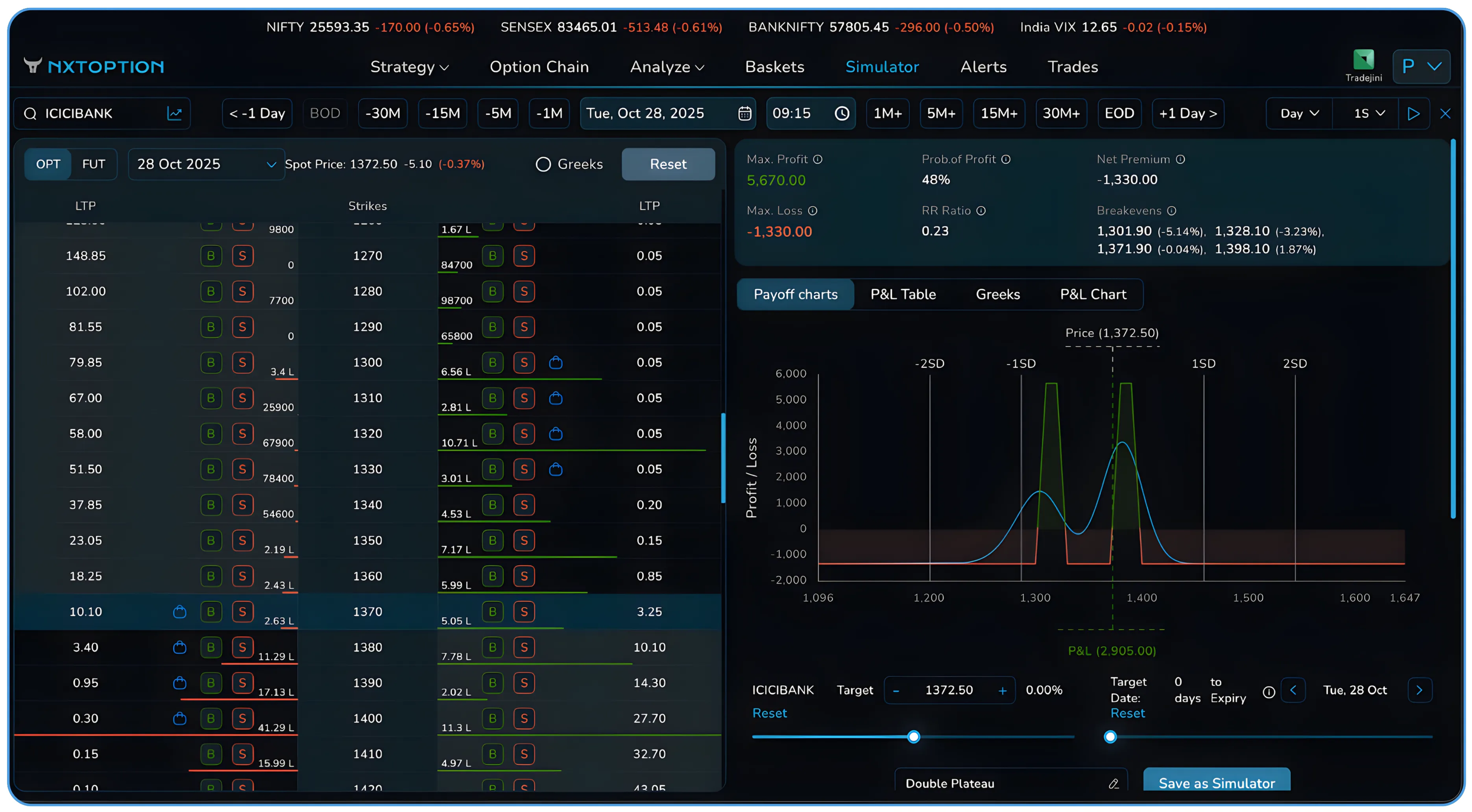
Task: Select the Greeks radio button
Action: [x=543, y=164]
